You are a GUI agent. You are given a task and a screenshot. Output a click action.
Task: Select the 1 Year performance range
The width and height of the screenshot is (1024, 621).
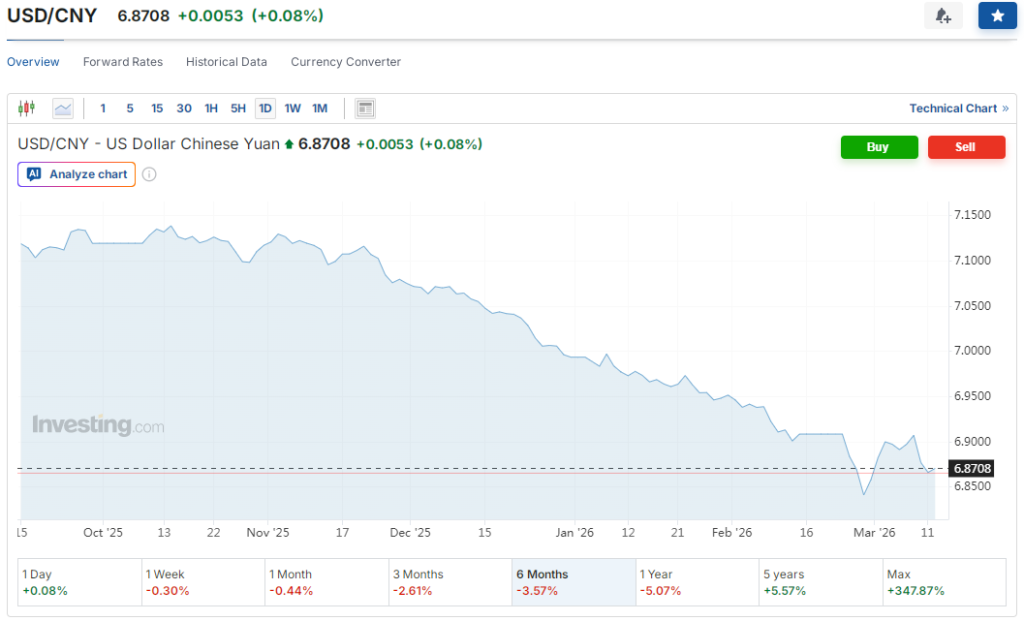click(697, 582)
